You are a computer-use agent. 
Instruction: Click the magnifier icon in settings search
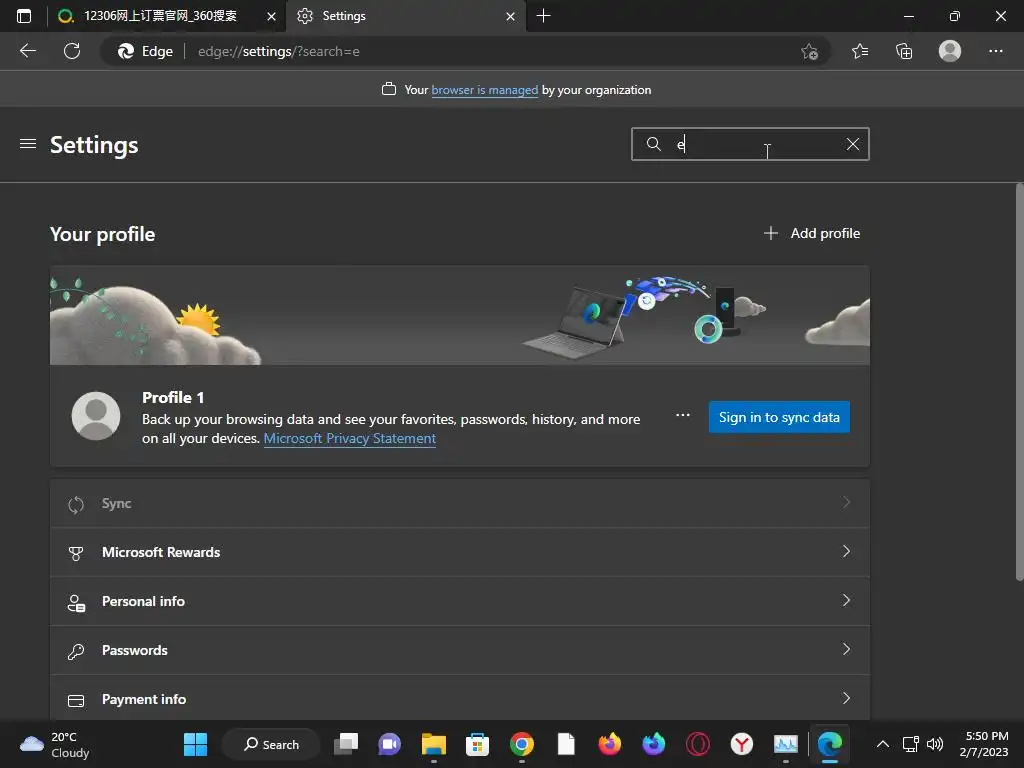[x=653, y=144]
